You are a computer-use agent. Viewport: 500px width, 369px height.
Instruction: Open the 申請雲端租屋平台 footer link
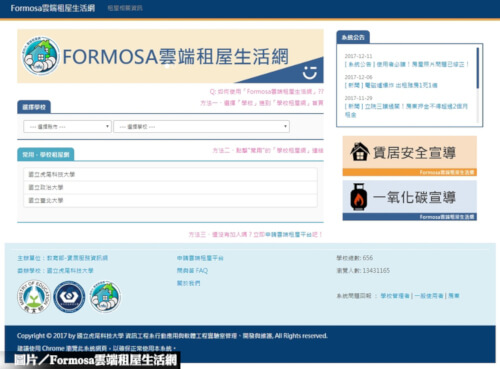(x=200, y=258)
